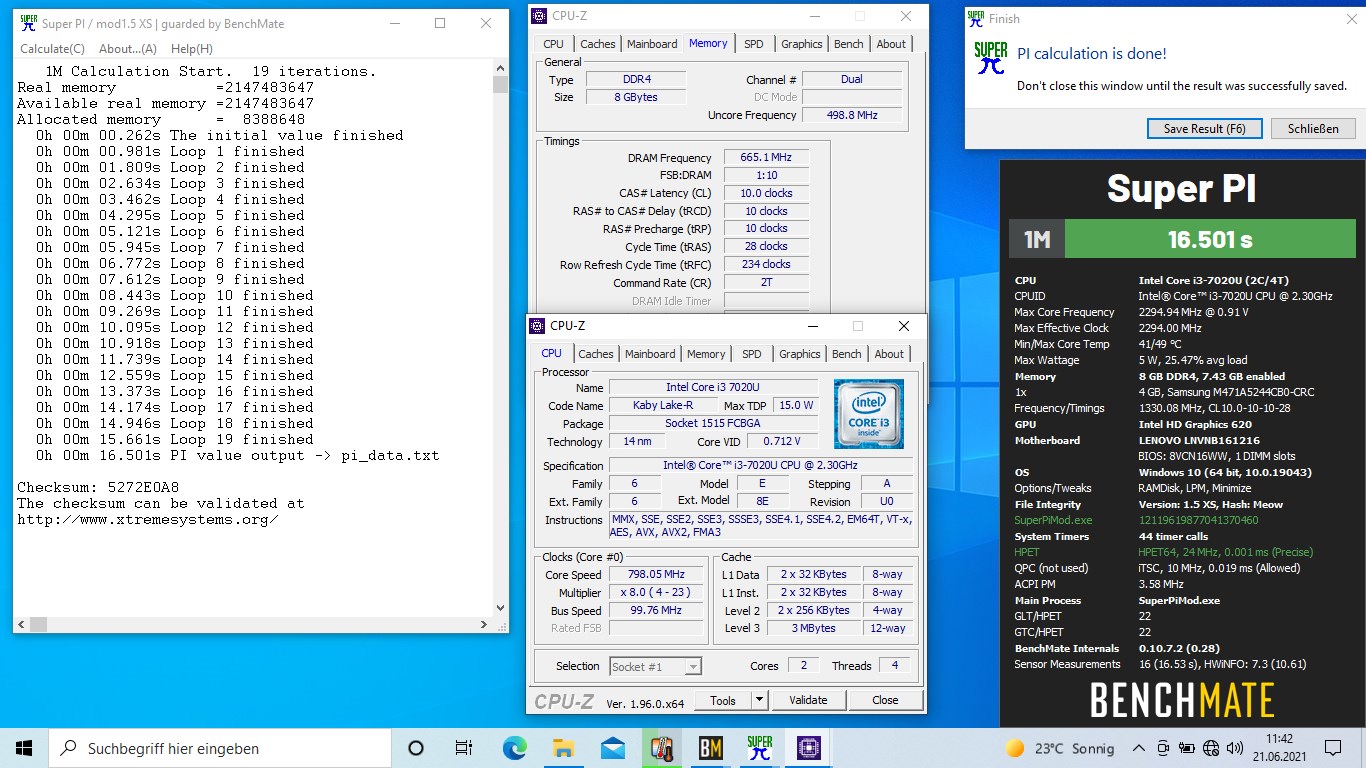This screenshot has height=768, width=1366.
Task: Select About tab in back CPU-Z window
Action: coord(891,44)
